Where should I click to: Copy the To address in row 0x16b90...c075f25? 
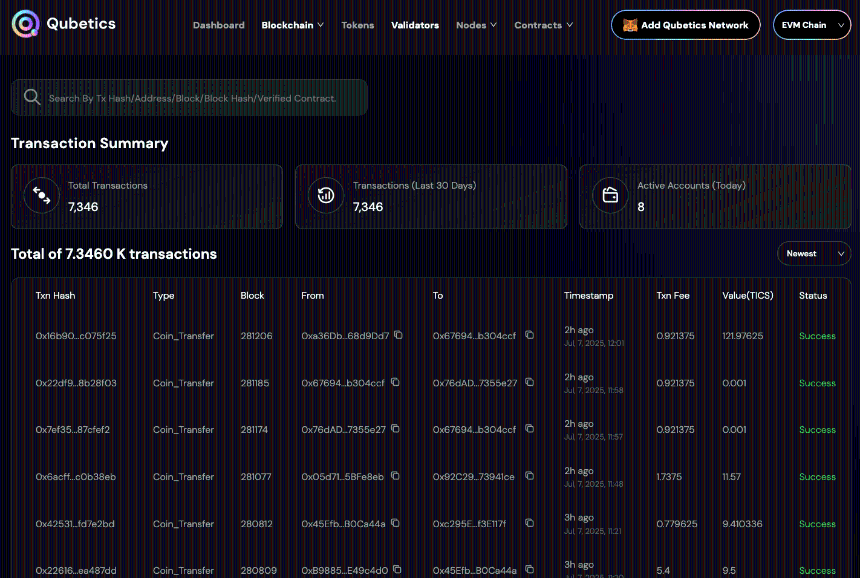coord(529,335)
